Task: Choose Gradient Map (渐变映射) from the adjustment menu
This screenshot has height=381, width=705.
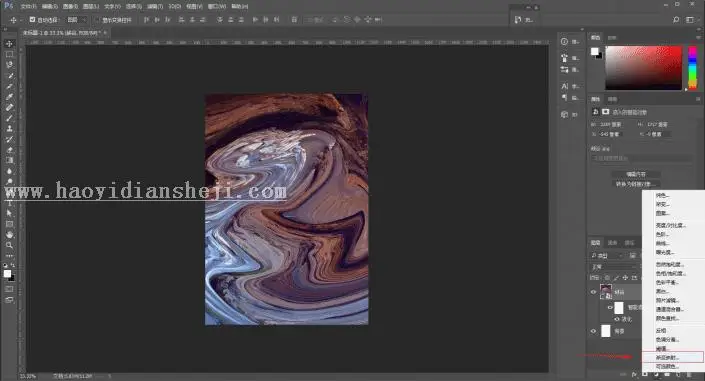Action: 672,358
